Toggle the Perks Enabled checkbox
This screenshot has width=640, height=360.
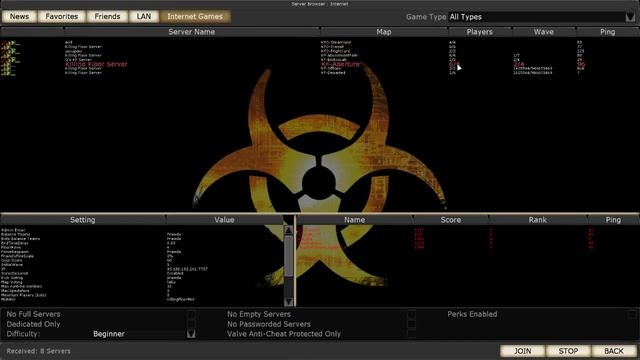(631, 314)
